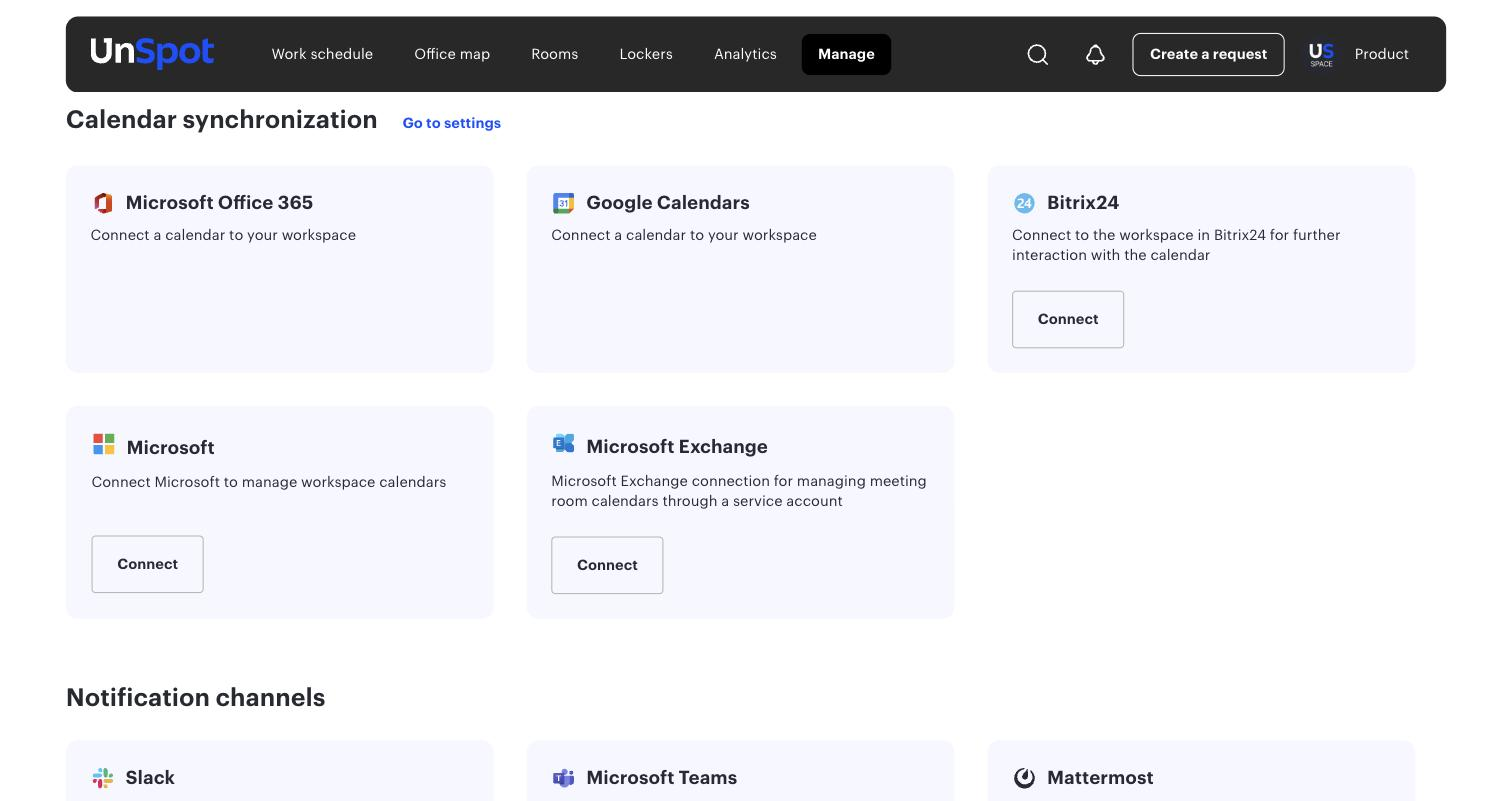Open the Product account label
The width and height of the screenshot is (1512, 801).
tap(1382, 54)
